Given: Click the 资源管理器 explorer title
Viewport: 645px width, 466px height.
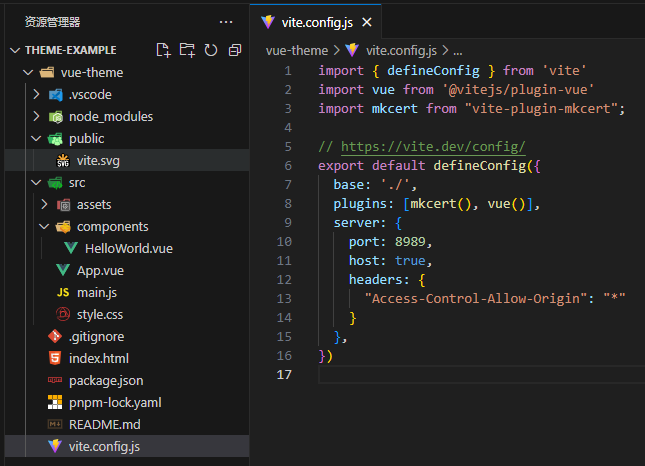Looking at the screenshot, I should coord(52,22).
